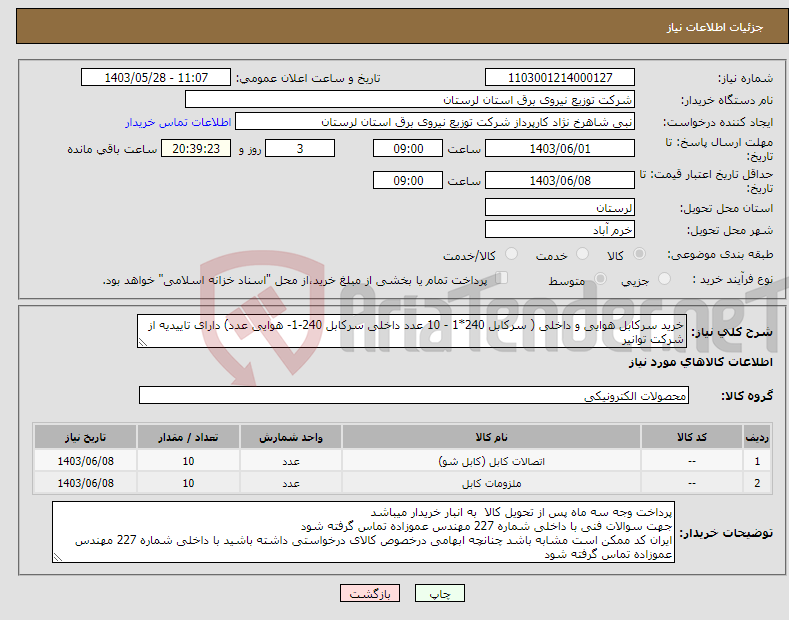This screenshot has width=789, height=620.
Task: Click date 1403/06/08 in ملزومات کابل row
Action: point(86,483)
